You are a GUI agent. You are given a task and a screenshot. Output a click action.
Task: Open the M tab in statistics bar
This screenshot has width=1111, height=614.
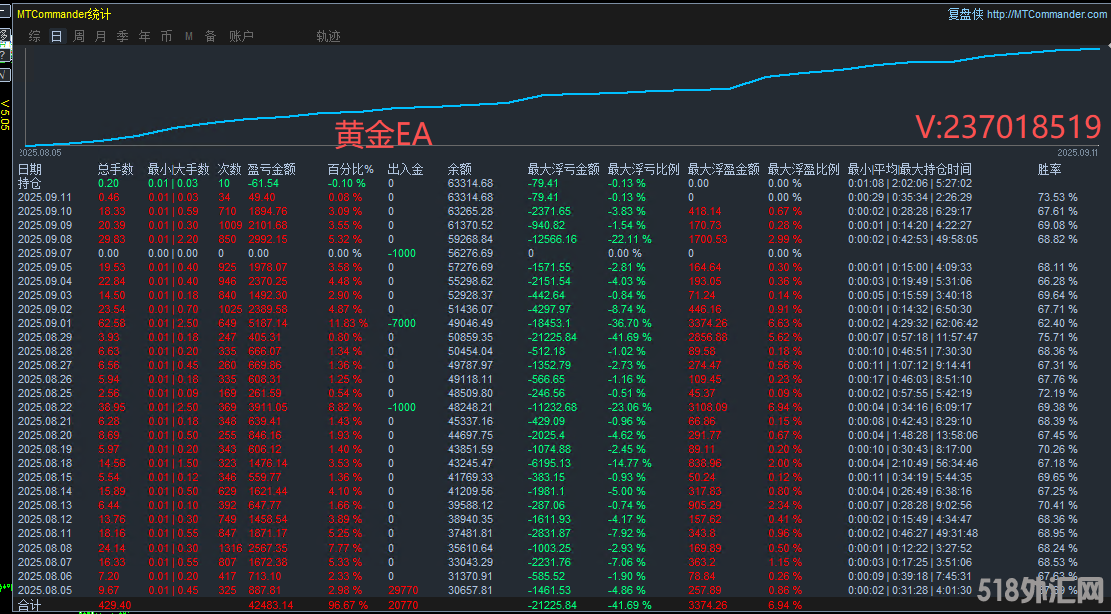(x=188, y=36)
